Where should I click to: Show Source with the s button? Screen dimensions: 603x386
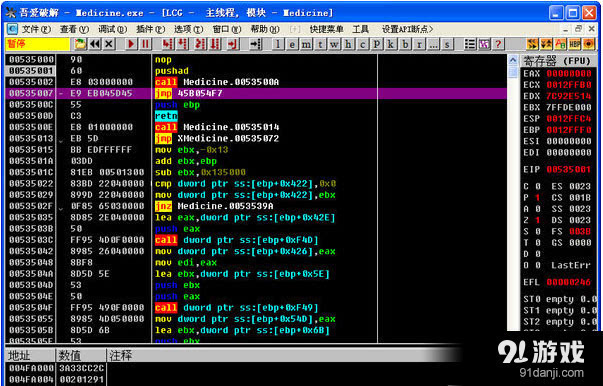click(x=447, y=44)
